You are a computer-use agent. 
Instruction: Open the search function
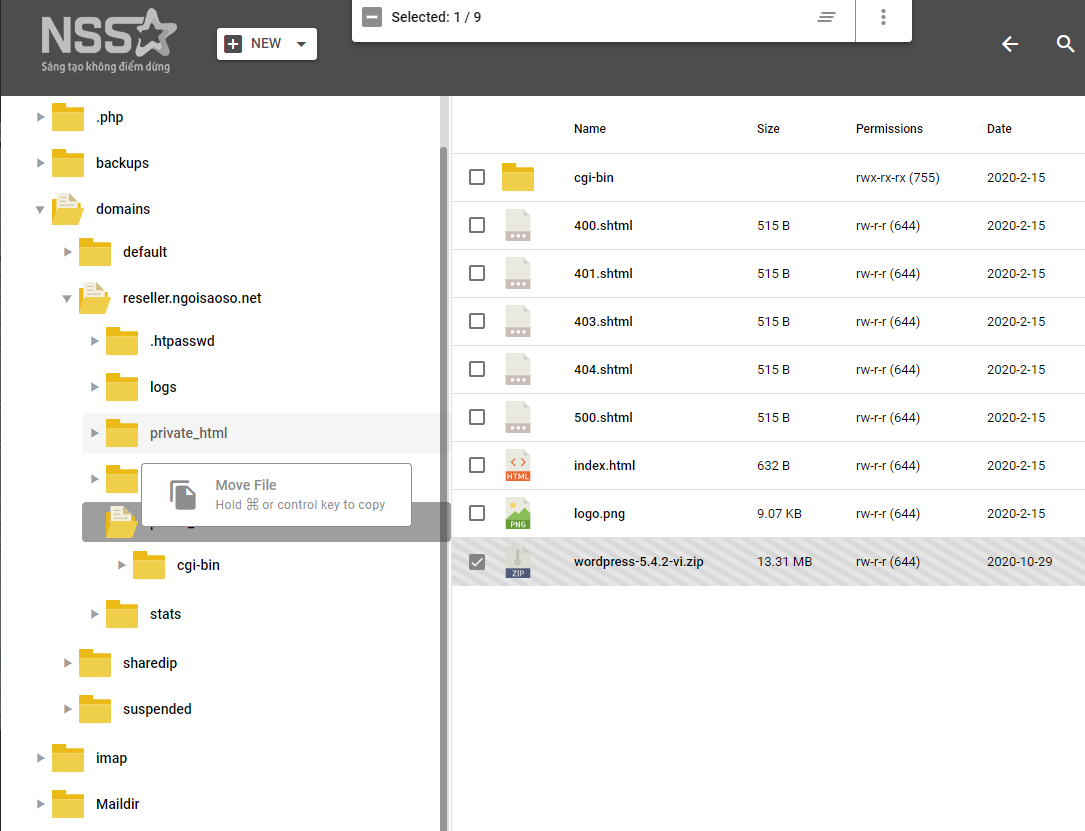click(x=1065, y=44)
